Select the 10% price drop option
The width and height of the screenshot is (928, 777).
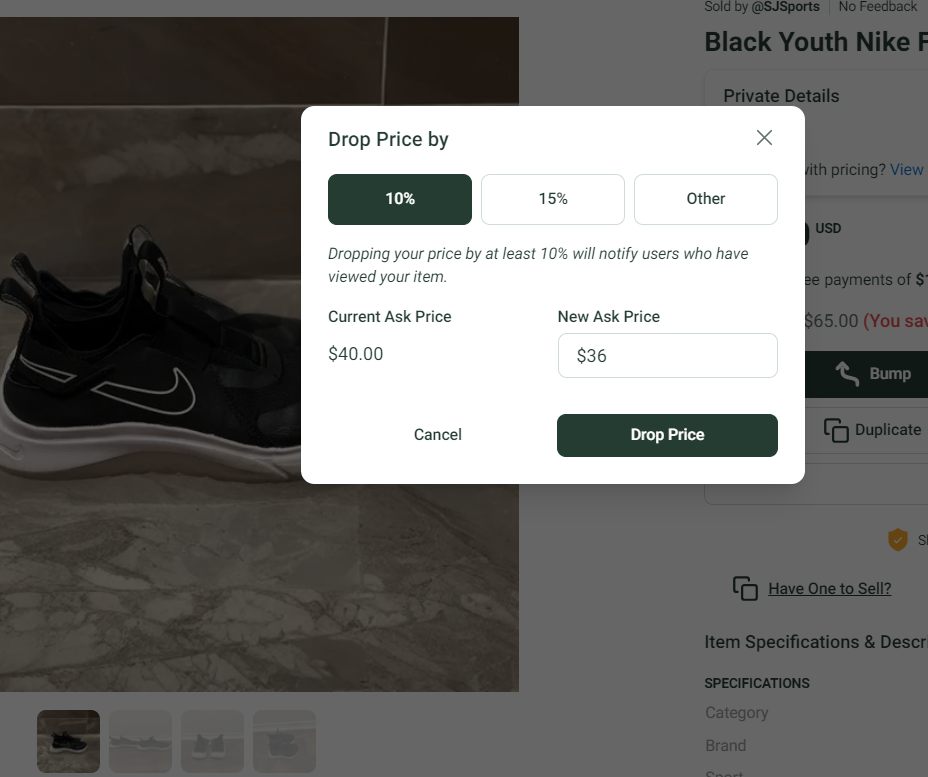coord(400,199)
